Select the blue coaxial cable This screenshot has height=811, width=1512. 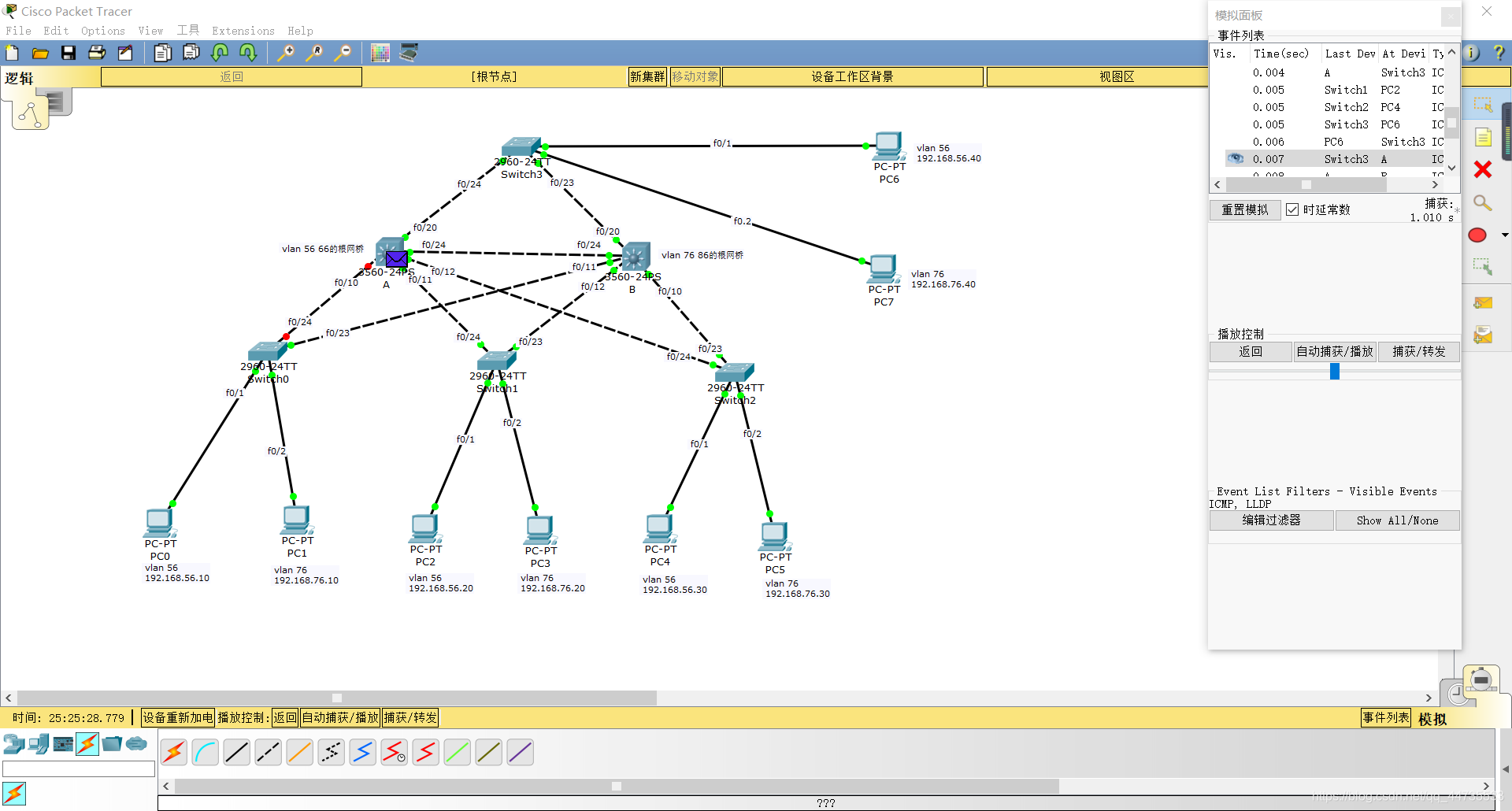(363, 753)
